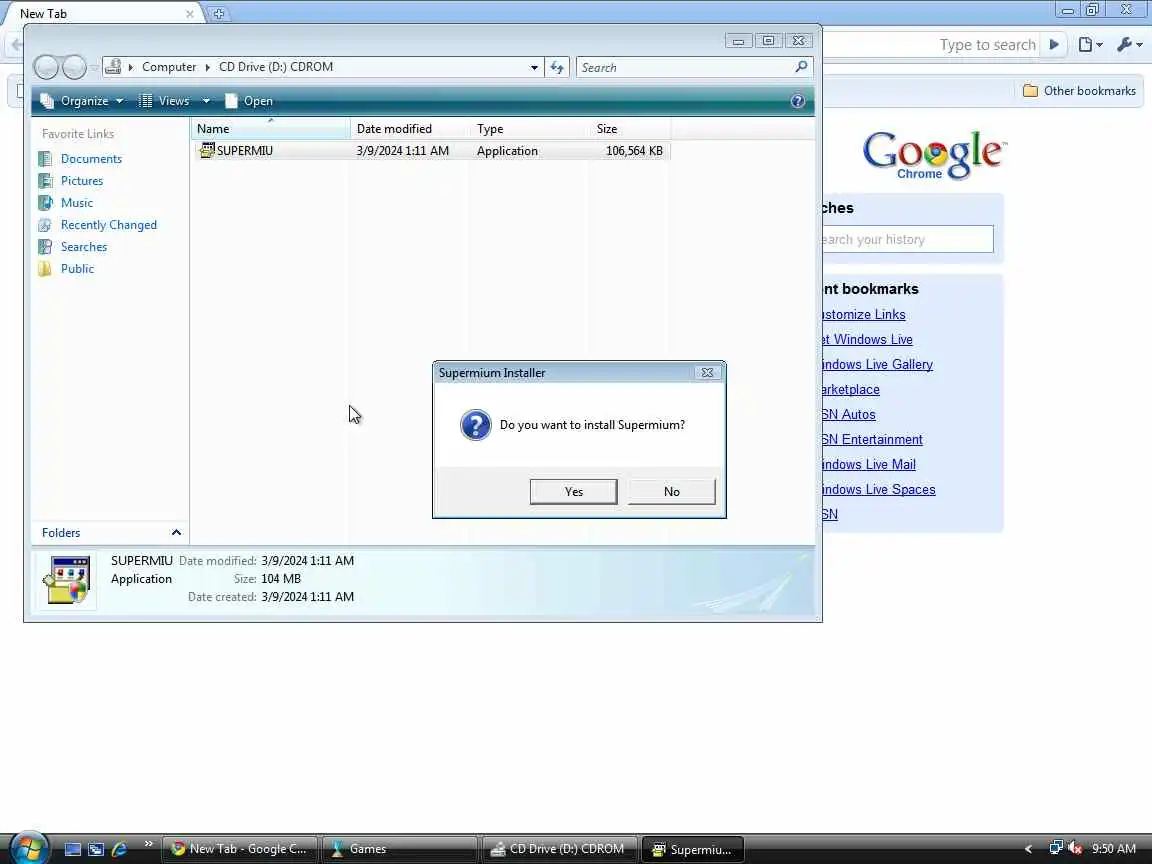The width and height of the screenshot is (1152, 864).
Task: Open Pictures favorite link
Action: click(x=82, y=181)
